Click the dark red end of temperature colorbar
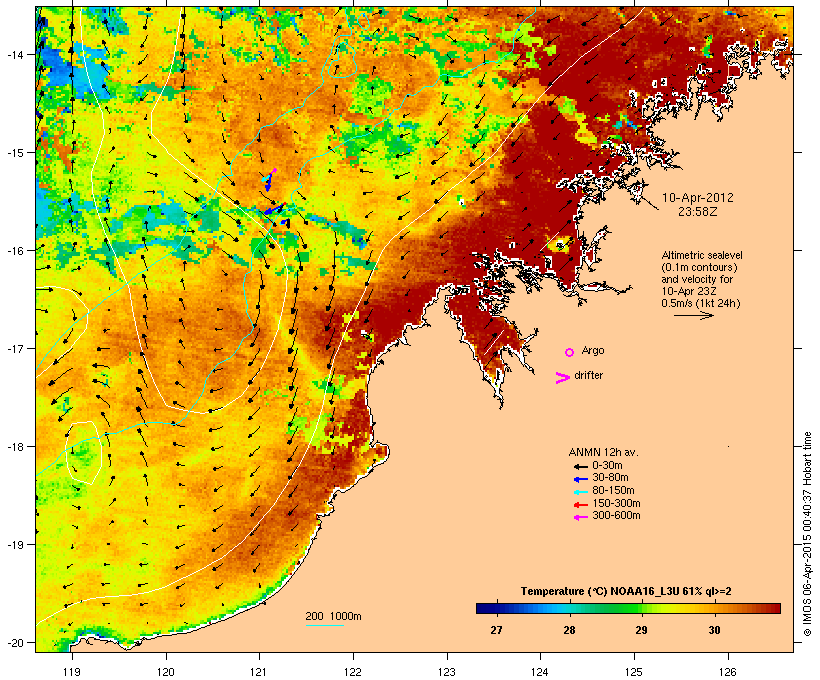Viewport: 820px width, 680px height. [x=774, y=608]
